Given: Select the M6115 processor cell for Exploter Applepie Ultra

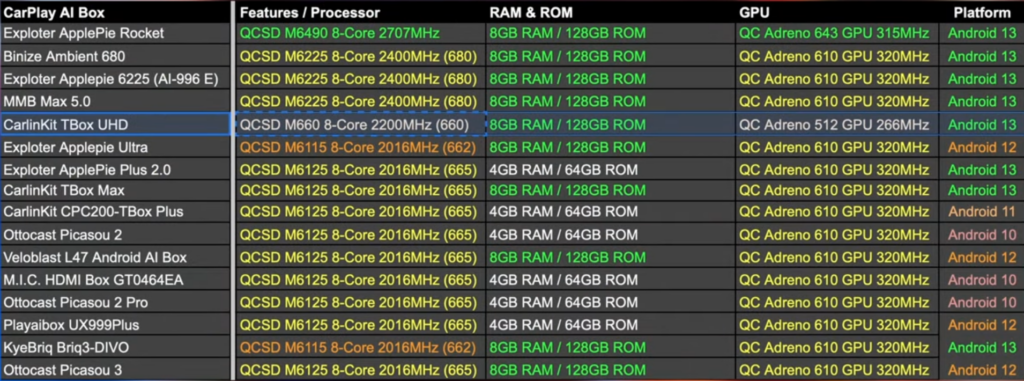Looking at the screenshot, I should tap(360, 147).
